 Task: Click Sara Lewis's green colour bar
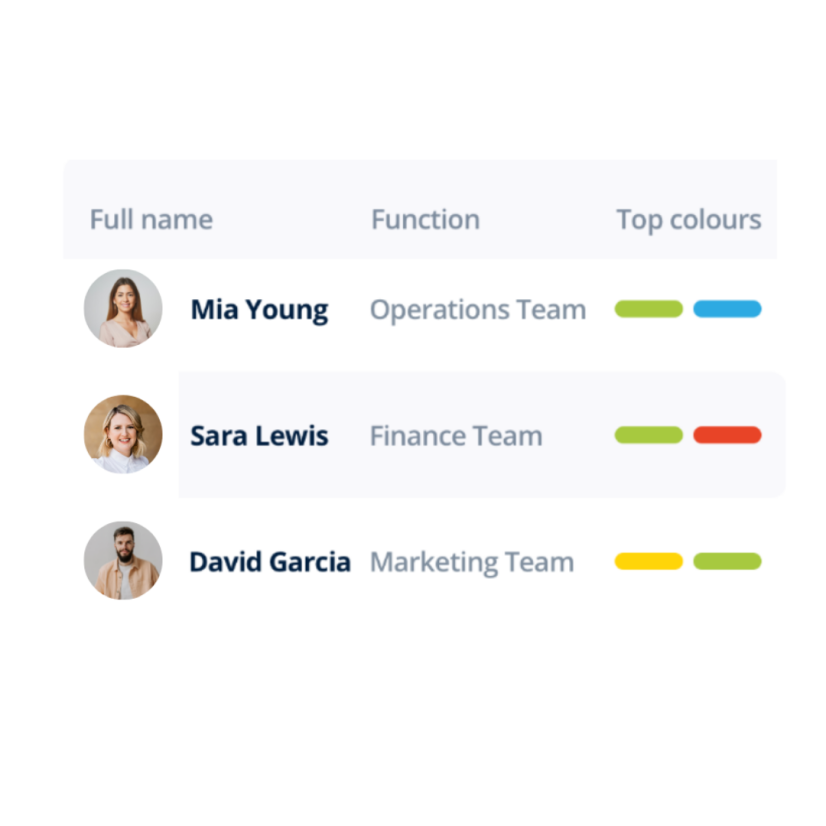pos(648,435)
